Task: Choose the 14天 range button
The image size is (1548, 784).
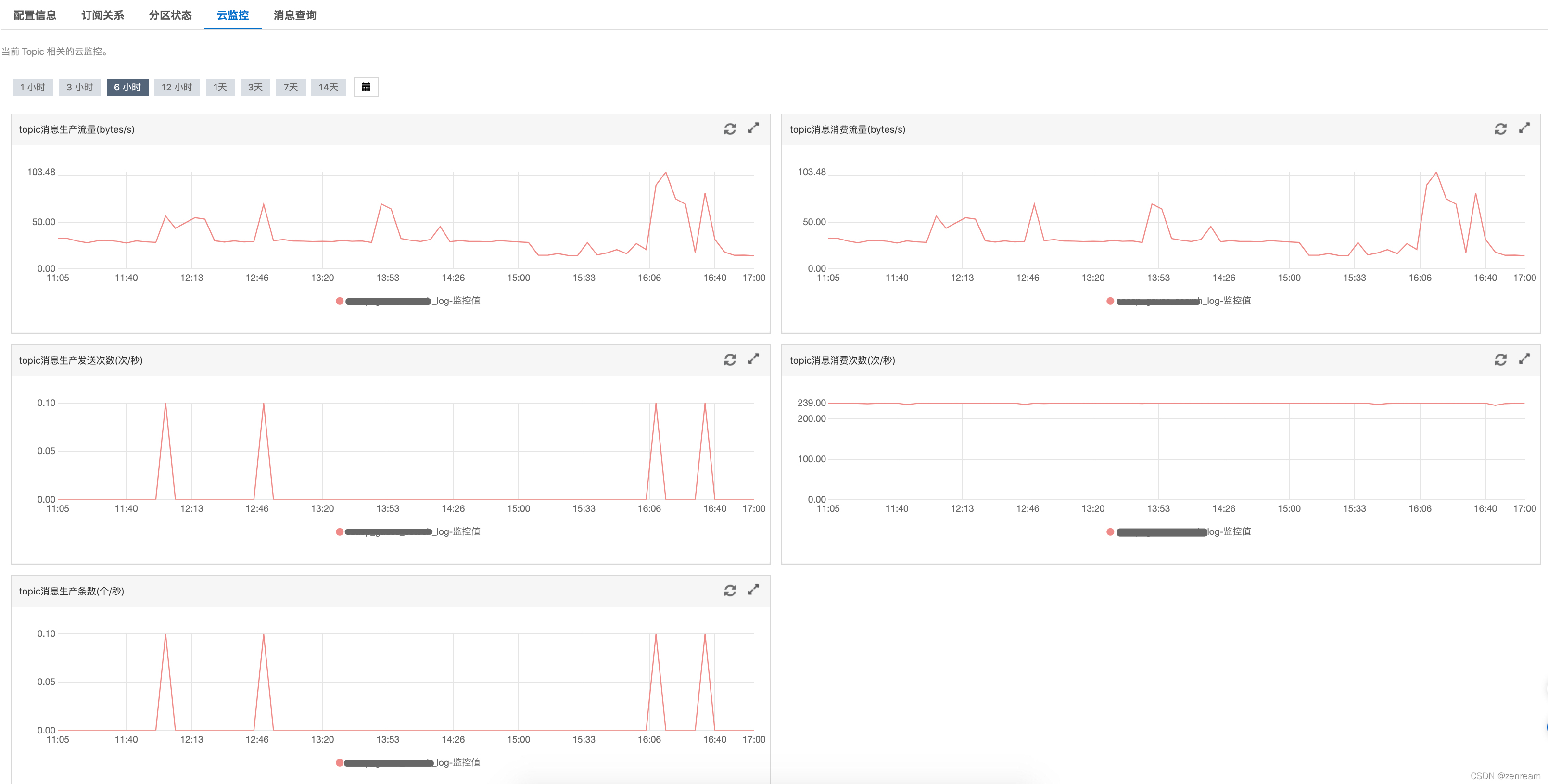Action: point(328,87)
